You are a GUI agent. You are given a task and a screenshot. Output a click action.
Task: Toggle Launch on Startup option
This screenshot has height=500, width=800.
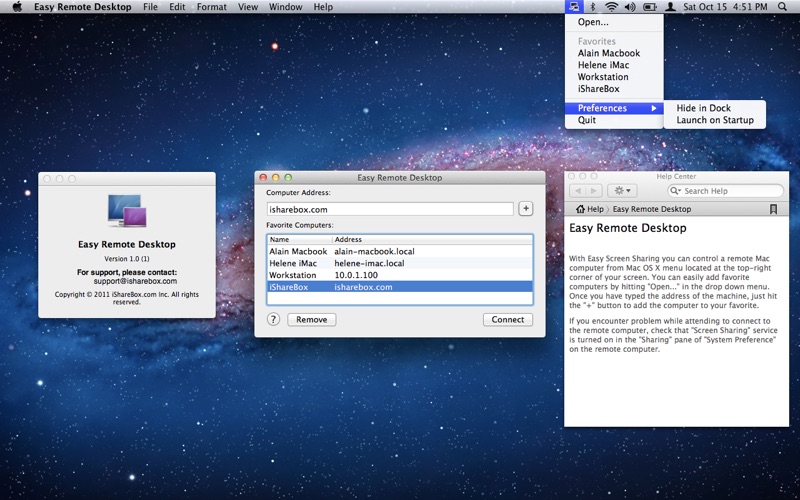[714, 120]
